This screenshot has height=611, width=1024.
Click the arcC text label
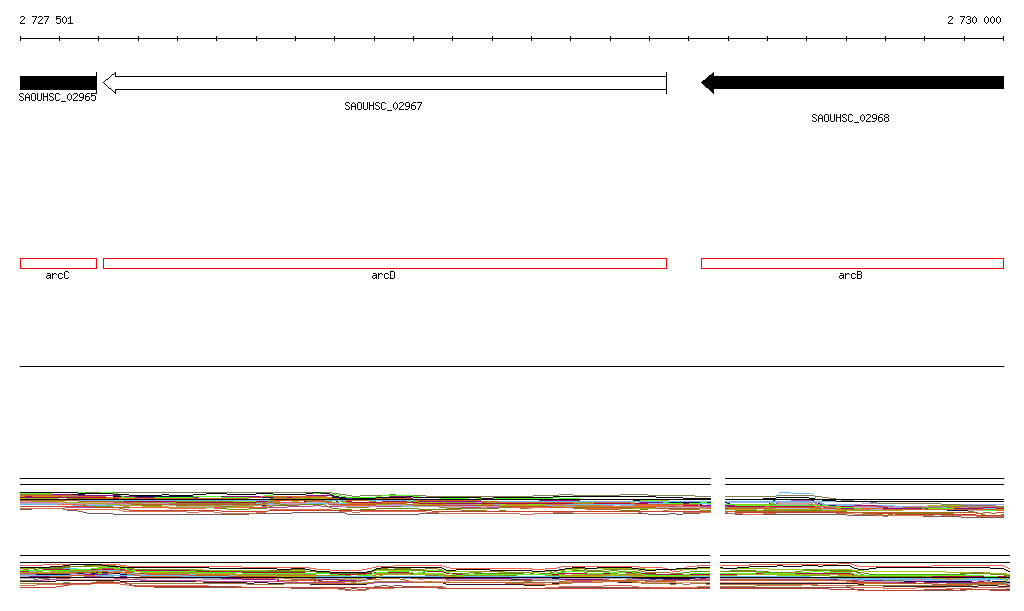click(x=57, y=275)
